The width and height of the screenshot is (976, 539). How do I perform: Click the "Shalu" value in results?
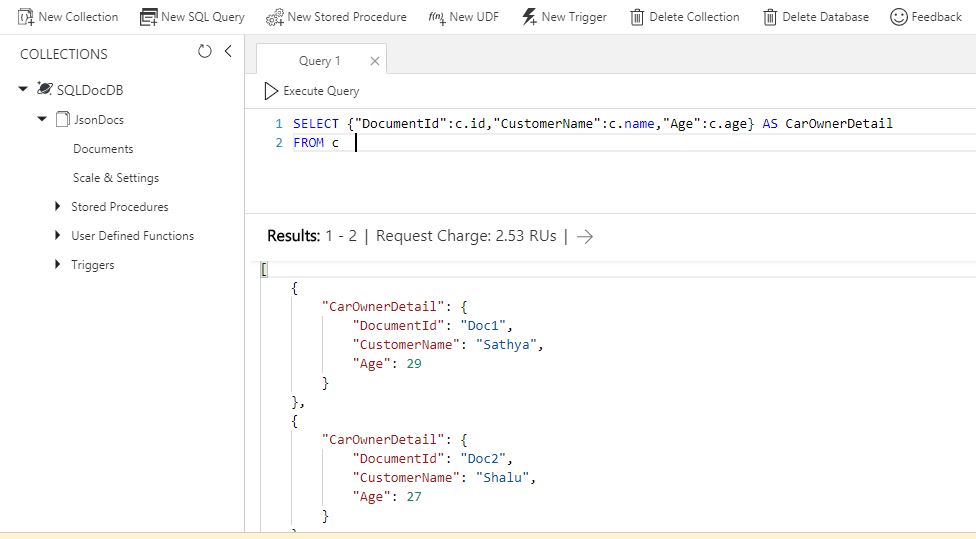click(x=502, y=478)
